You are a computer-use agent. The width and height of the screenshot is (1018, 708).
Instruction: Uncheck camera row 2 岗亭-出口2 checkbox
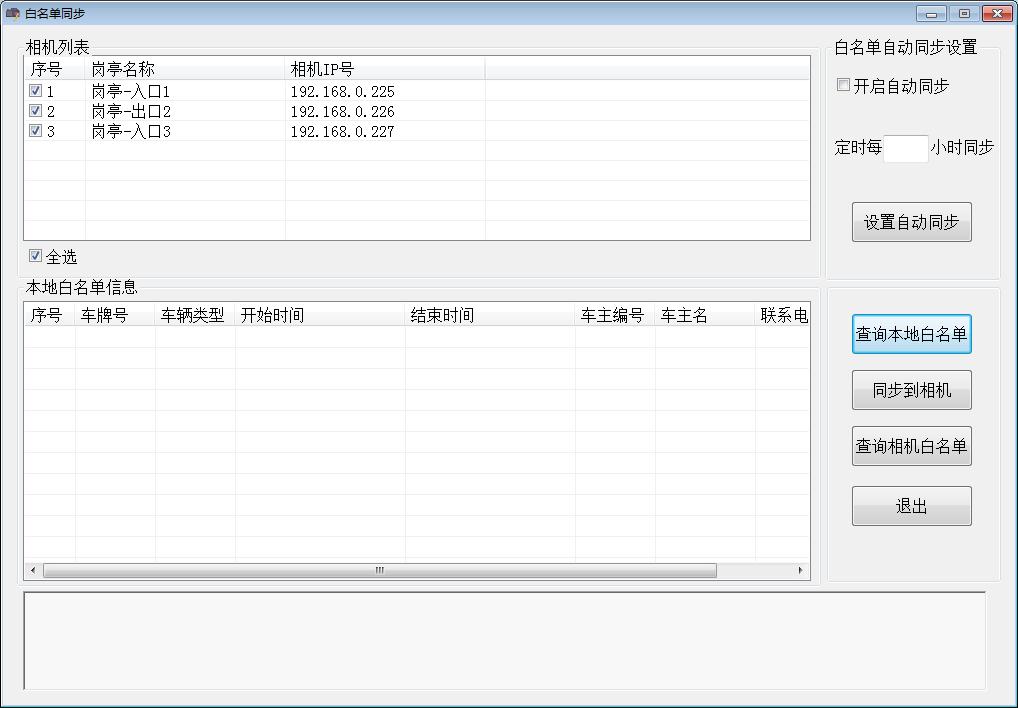coord(36,111)
